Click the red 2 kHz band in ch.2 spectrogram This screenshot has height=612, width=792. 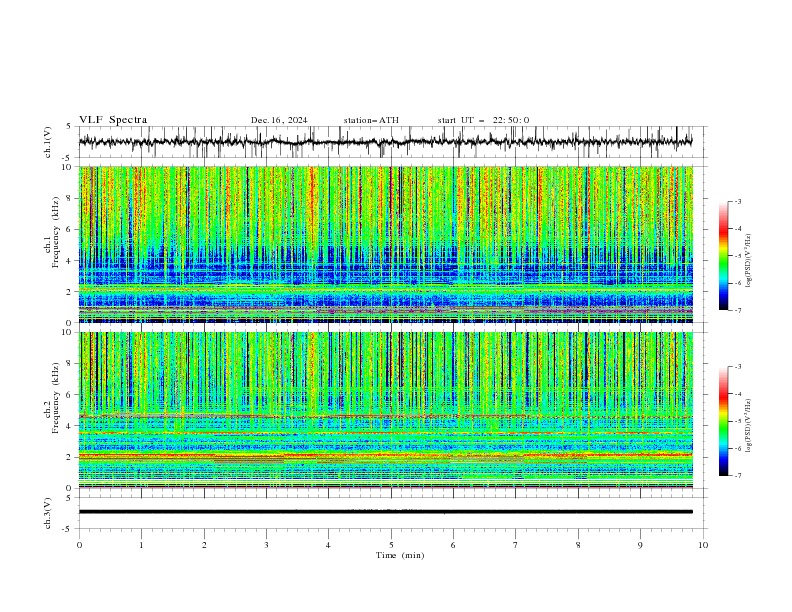point(385,455)
